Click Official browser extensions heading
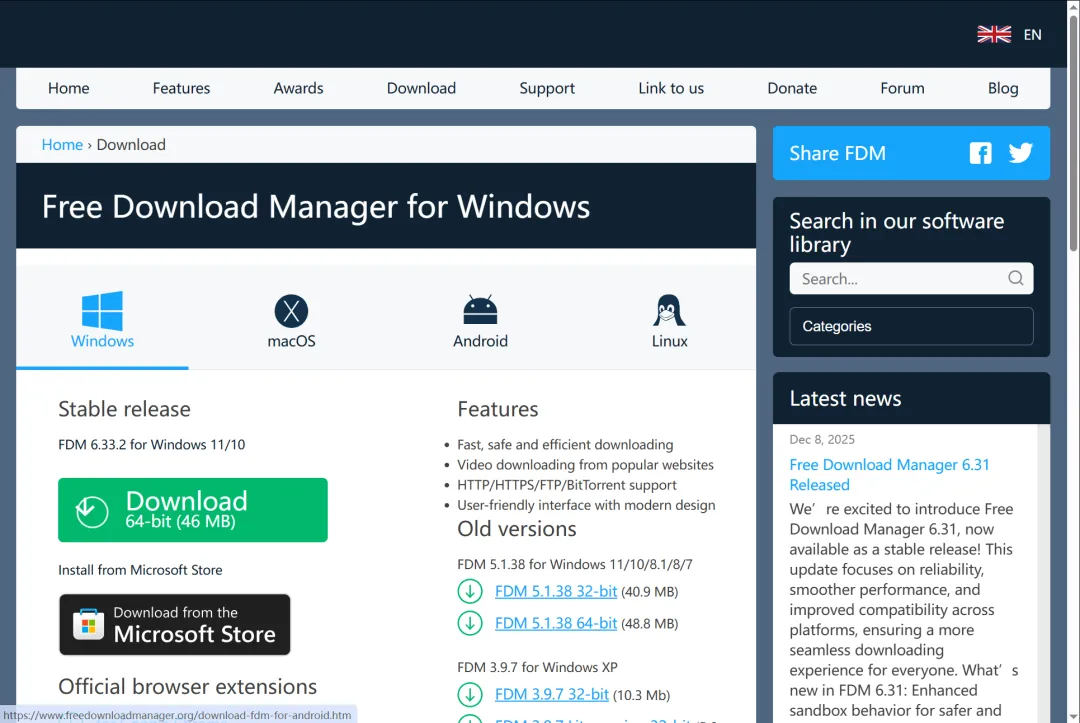Viewport: 1080px width, 723px height. (187, 687)
